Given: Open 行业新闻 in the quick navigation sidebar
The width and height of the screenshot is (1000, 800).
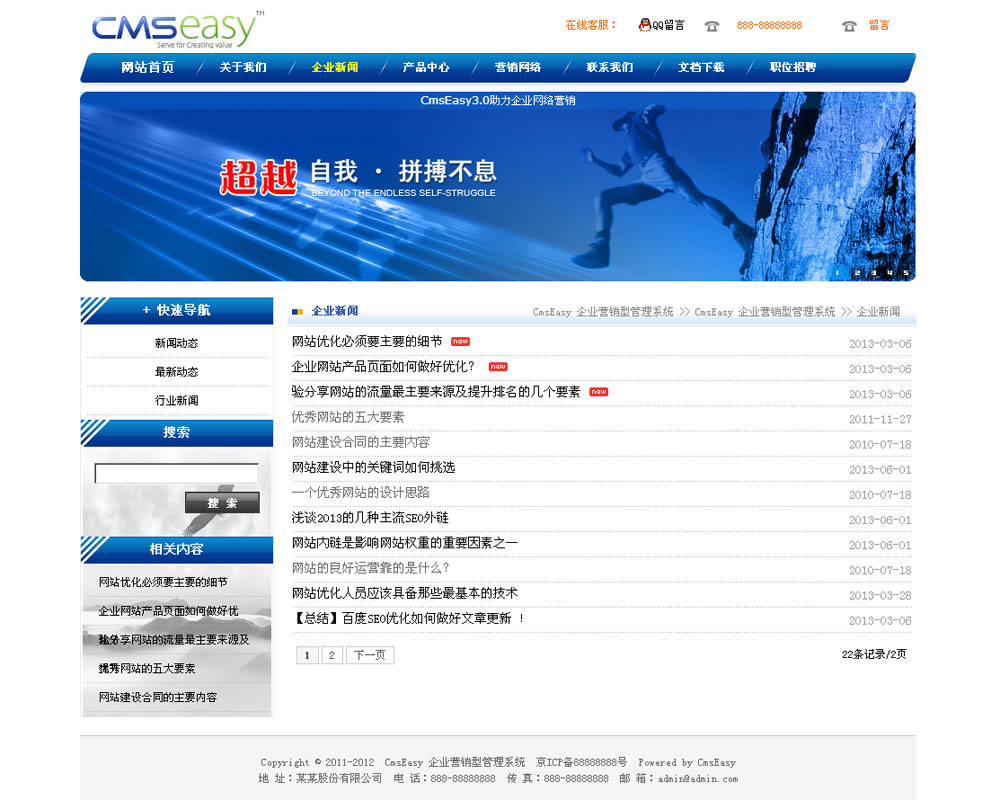Looking at the screenshot, I should point(176,400).
